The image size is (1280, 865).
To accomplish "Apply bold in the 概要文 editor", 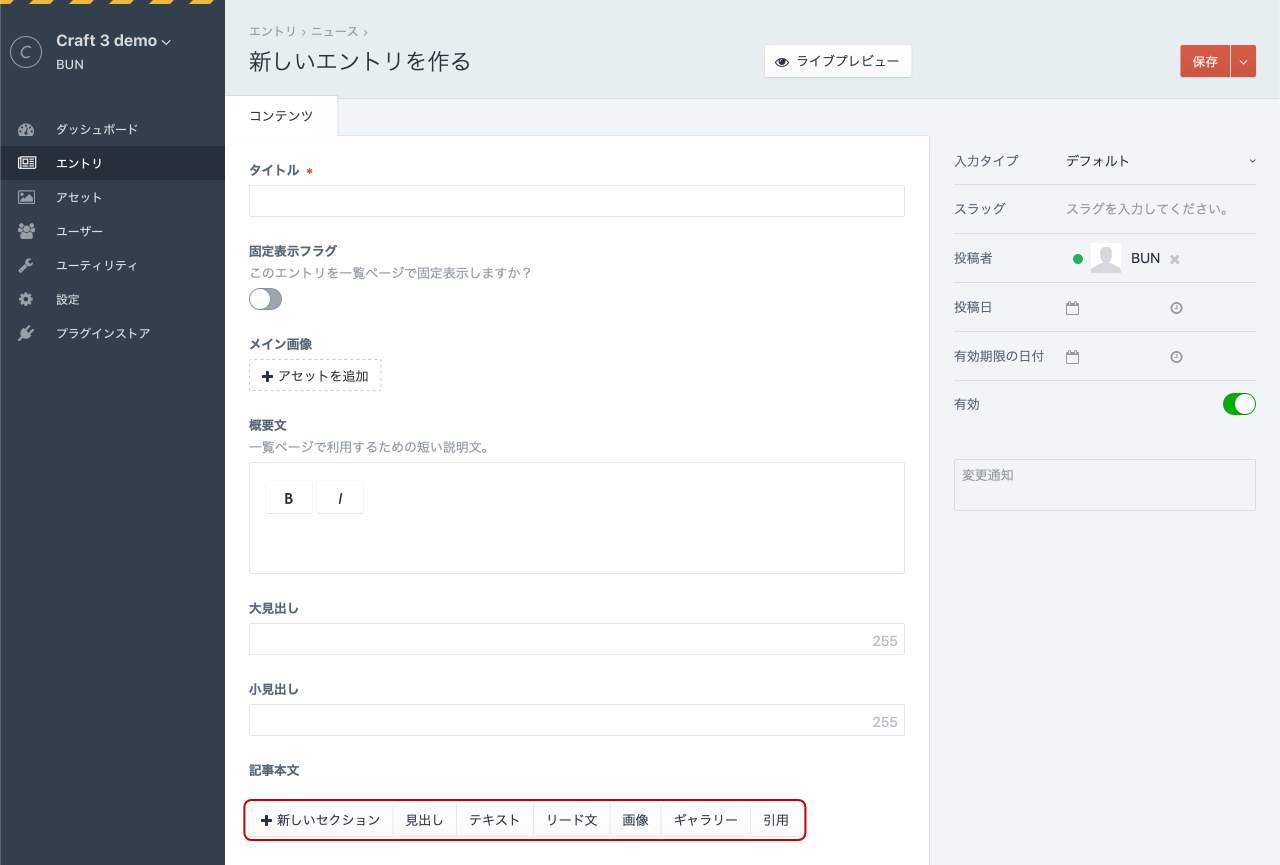I will tap(289, 497).
